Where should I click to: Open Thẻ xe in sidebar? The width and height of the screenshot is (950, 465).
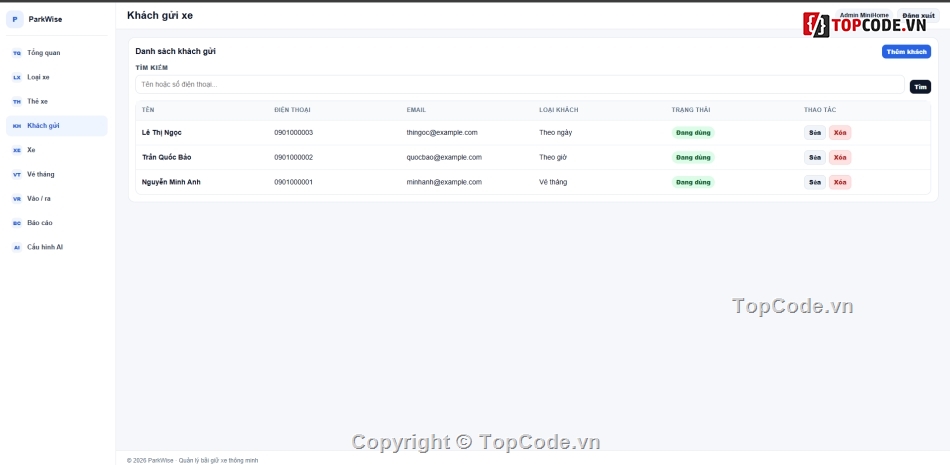click(57, 102)
